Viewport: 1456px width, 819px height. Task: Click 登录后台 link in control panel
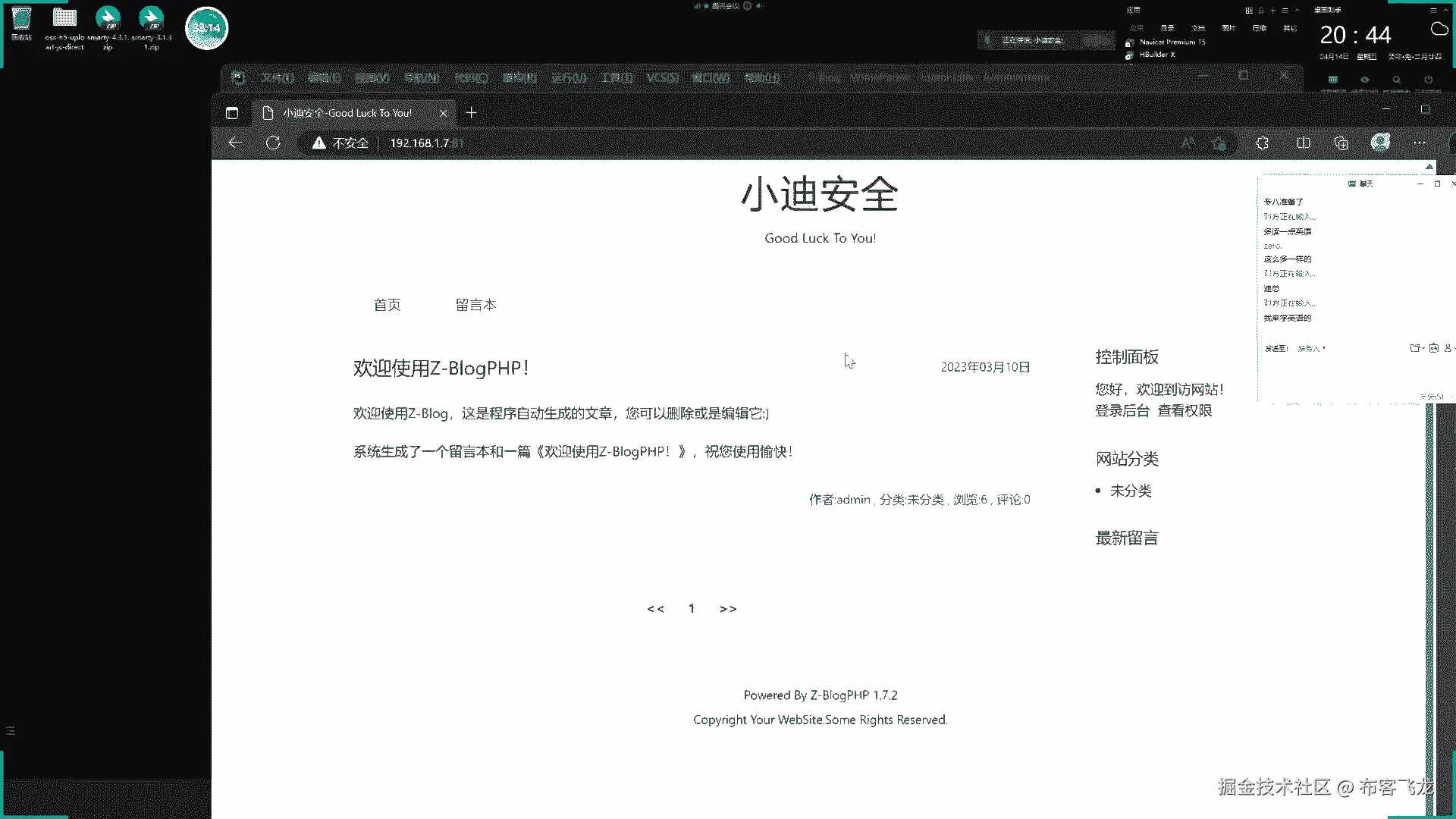[x=1122, y=410]
